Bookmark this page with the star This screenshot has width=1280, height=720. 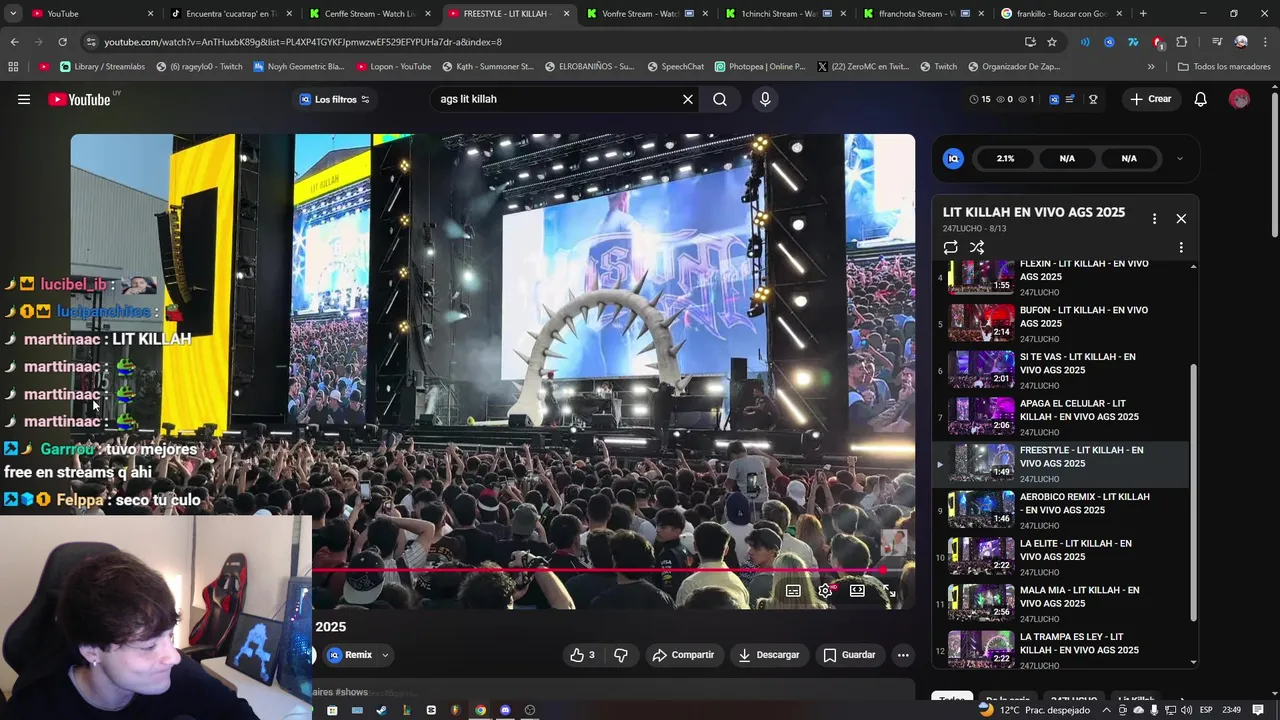(1052, 42)
